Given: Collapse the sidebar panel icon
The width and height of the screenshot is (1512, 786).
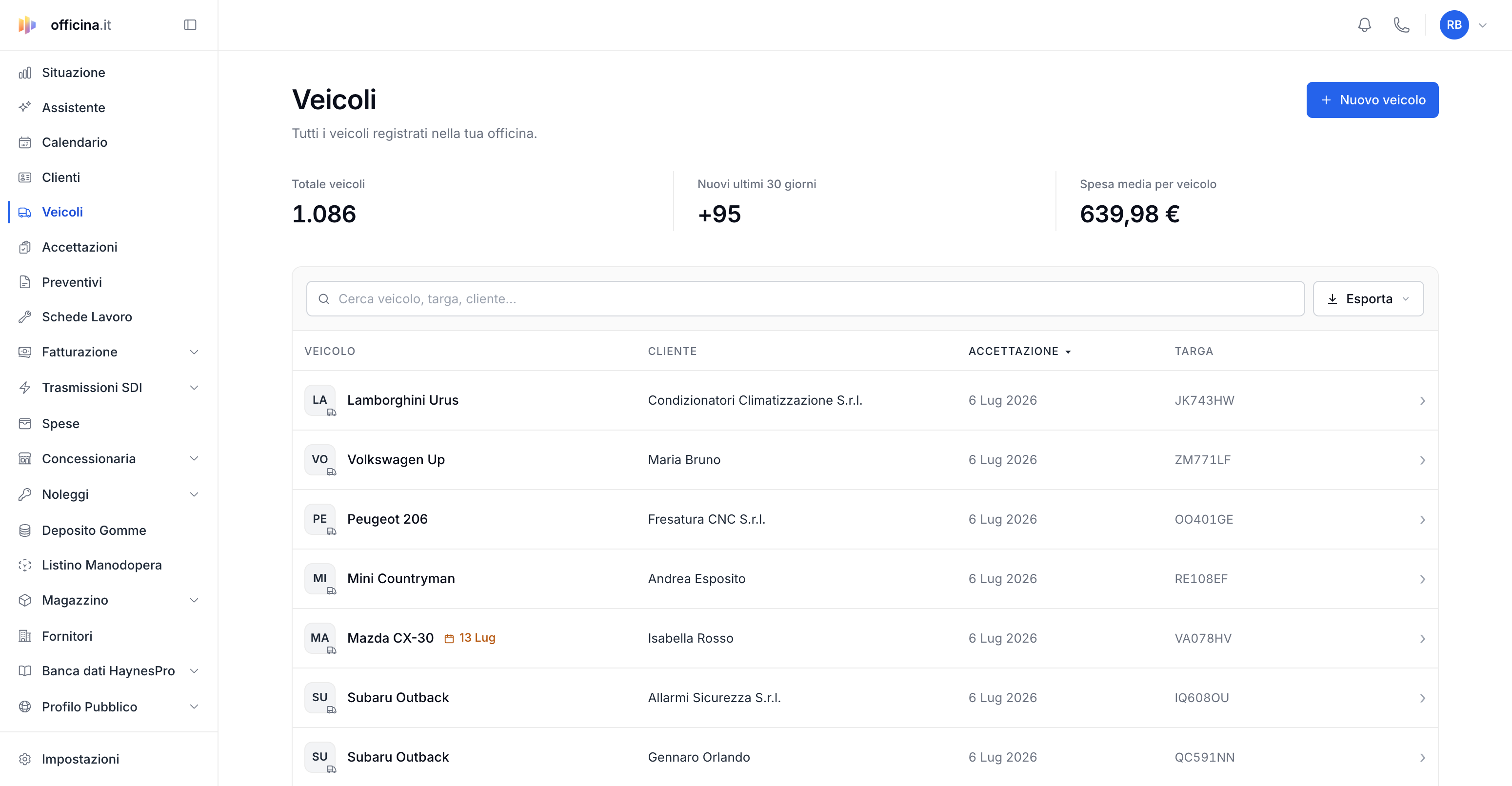Looking at the screenshot, I should click(190, 25).
